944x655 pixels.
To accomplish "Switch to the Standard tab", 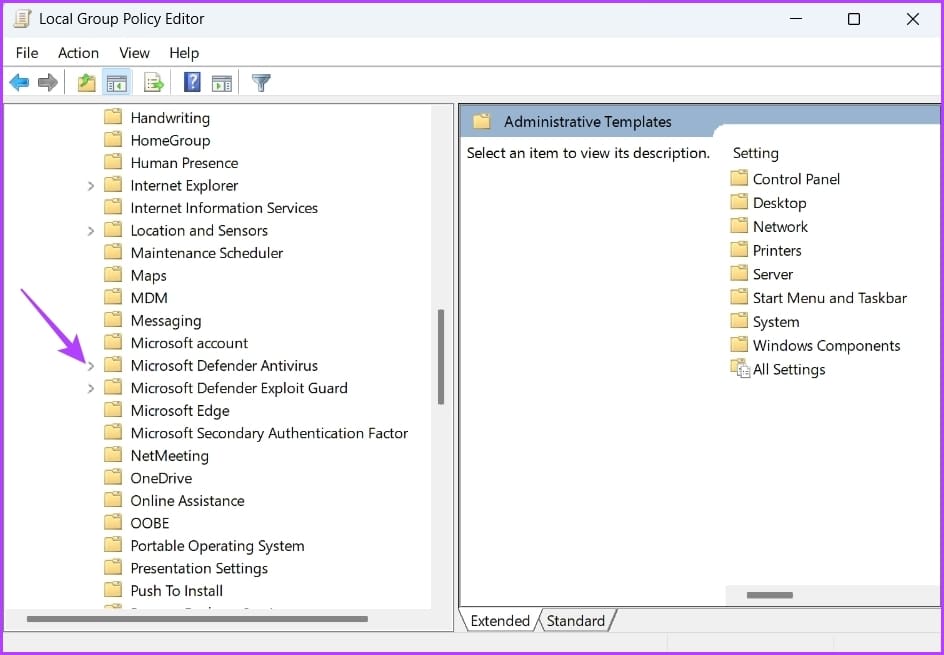I will [576, 621].
